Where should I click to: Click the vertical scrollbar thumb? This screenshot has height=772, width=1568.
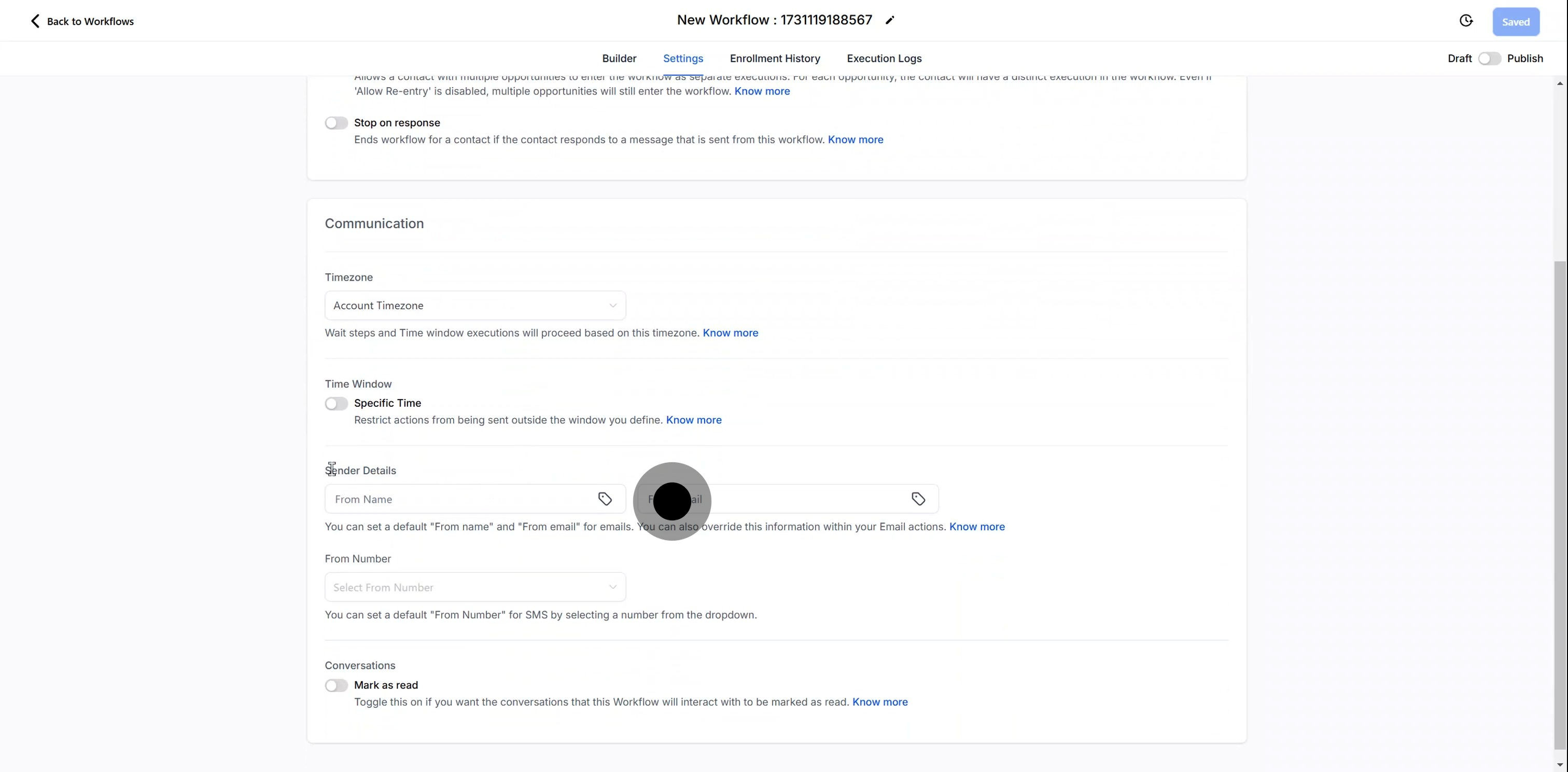pyautogui.click(x=1560, y=505)
